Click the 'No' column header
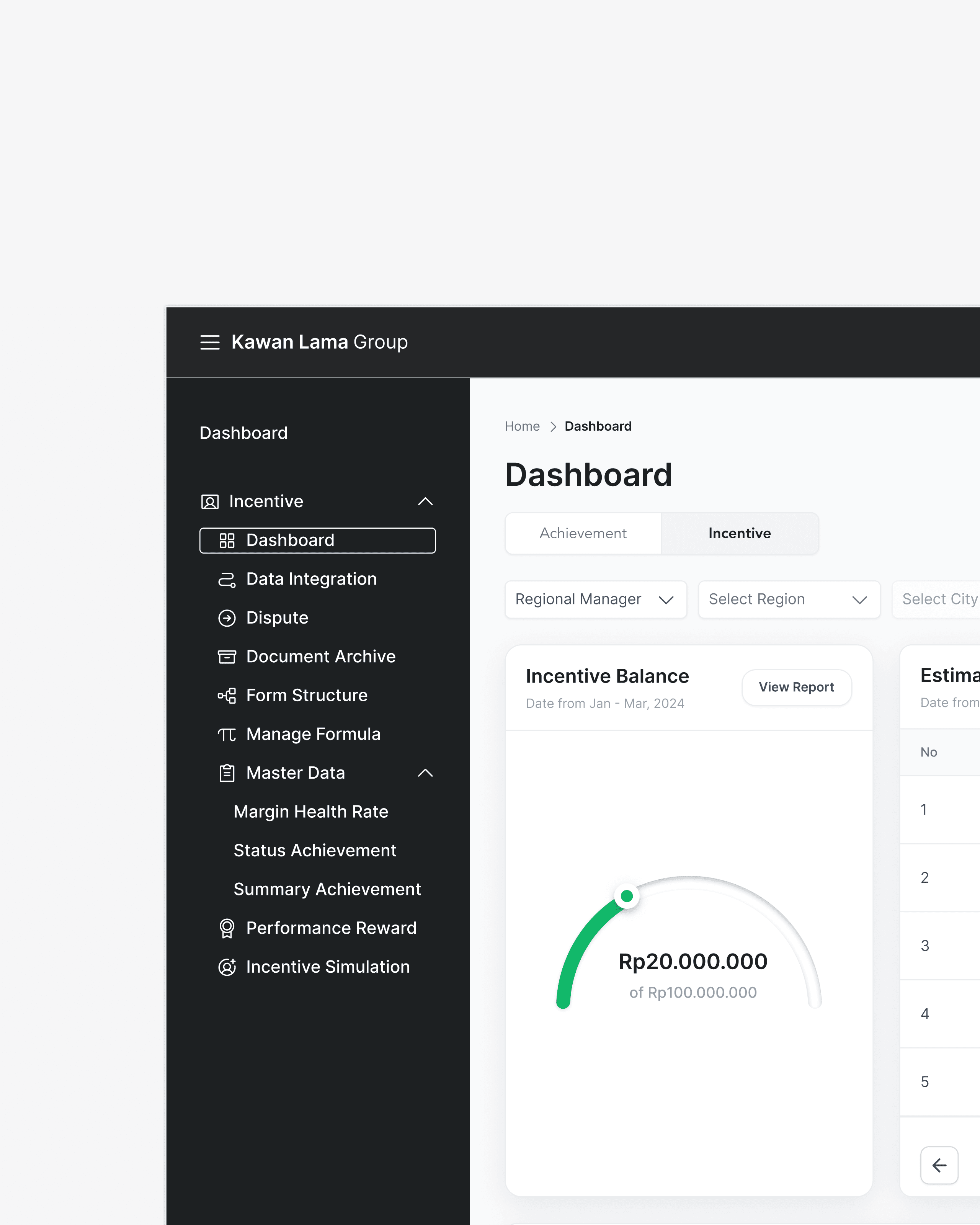 (928, 753)
